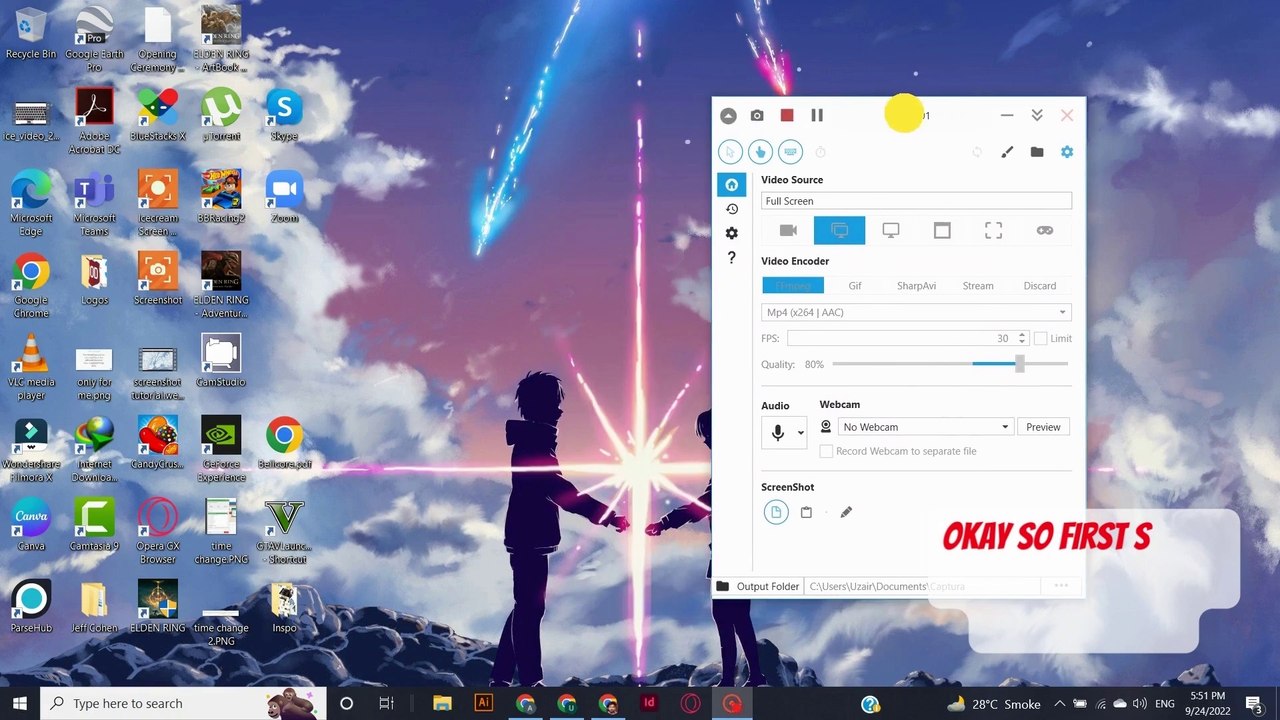The height and width of the screenshot is (720, 1280).
Task: Collapse Captura panel with round up-arrow button
Action: [728, 116]
